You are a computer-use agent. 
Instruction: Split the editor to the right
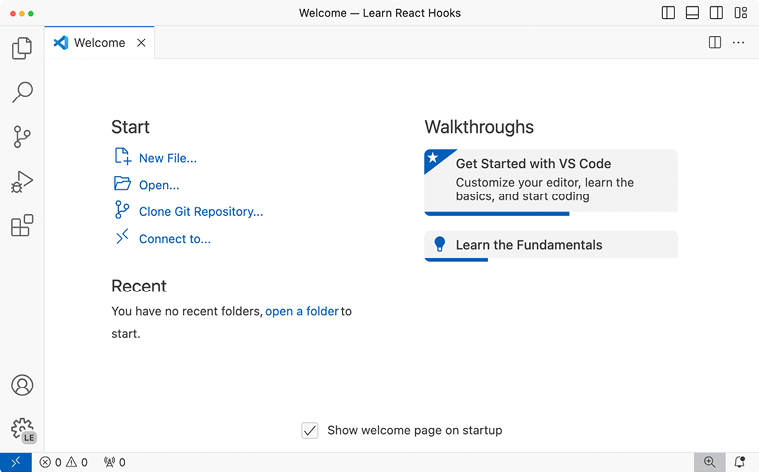tap(714, 43)
